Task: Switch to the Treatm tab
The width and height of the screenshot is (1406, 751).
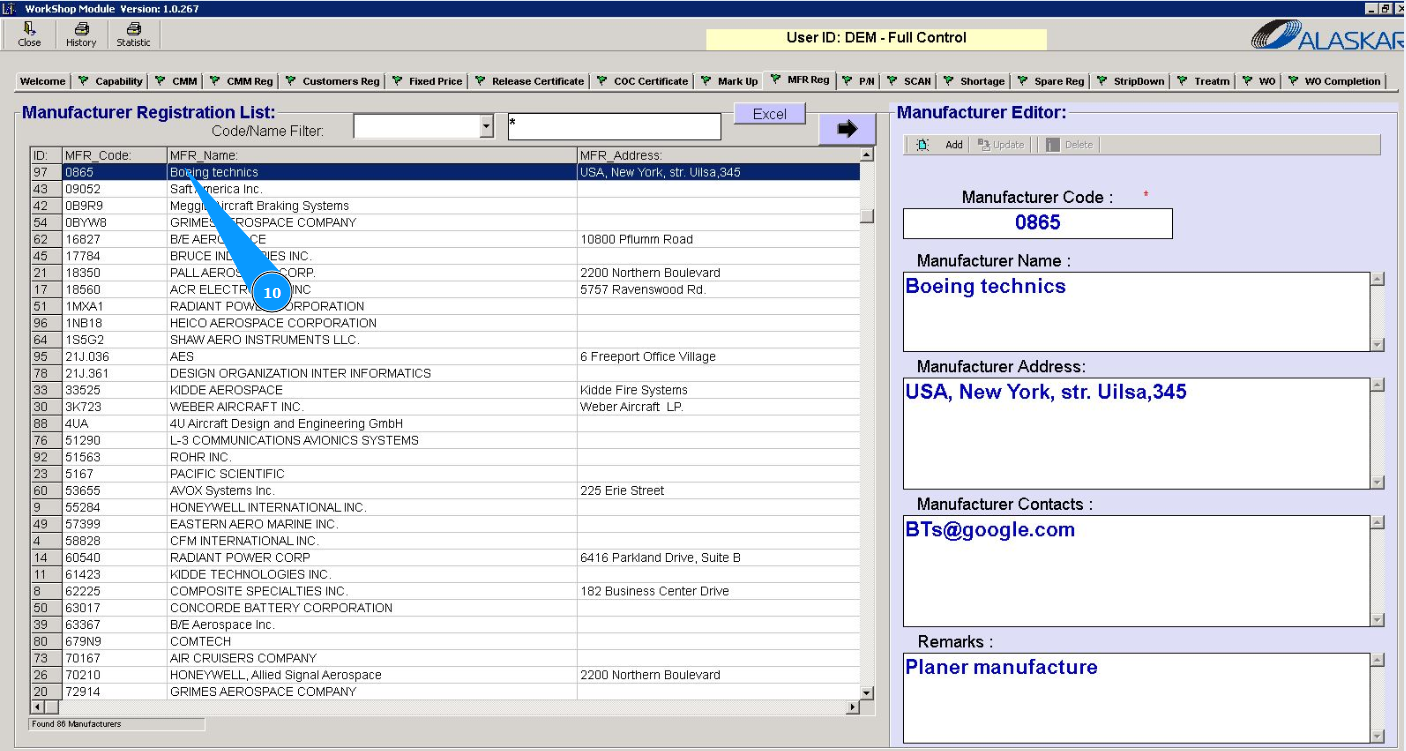Action: 1203,81
